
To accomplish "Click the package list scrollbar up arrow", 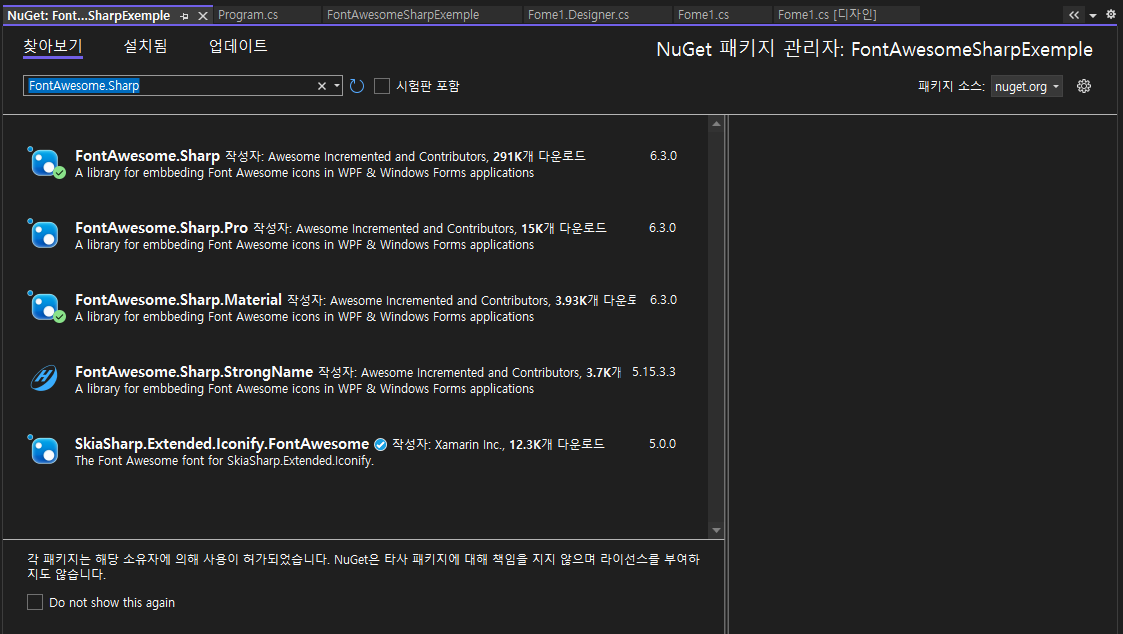I will (716, 124).
